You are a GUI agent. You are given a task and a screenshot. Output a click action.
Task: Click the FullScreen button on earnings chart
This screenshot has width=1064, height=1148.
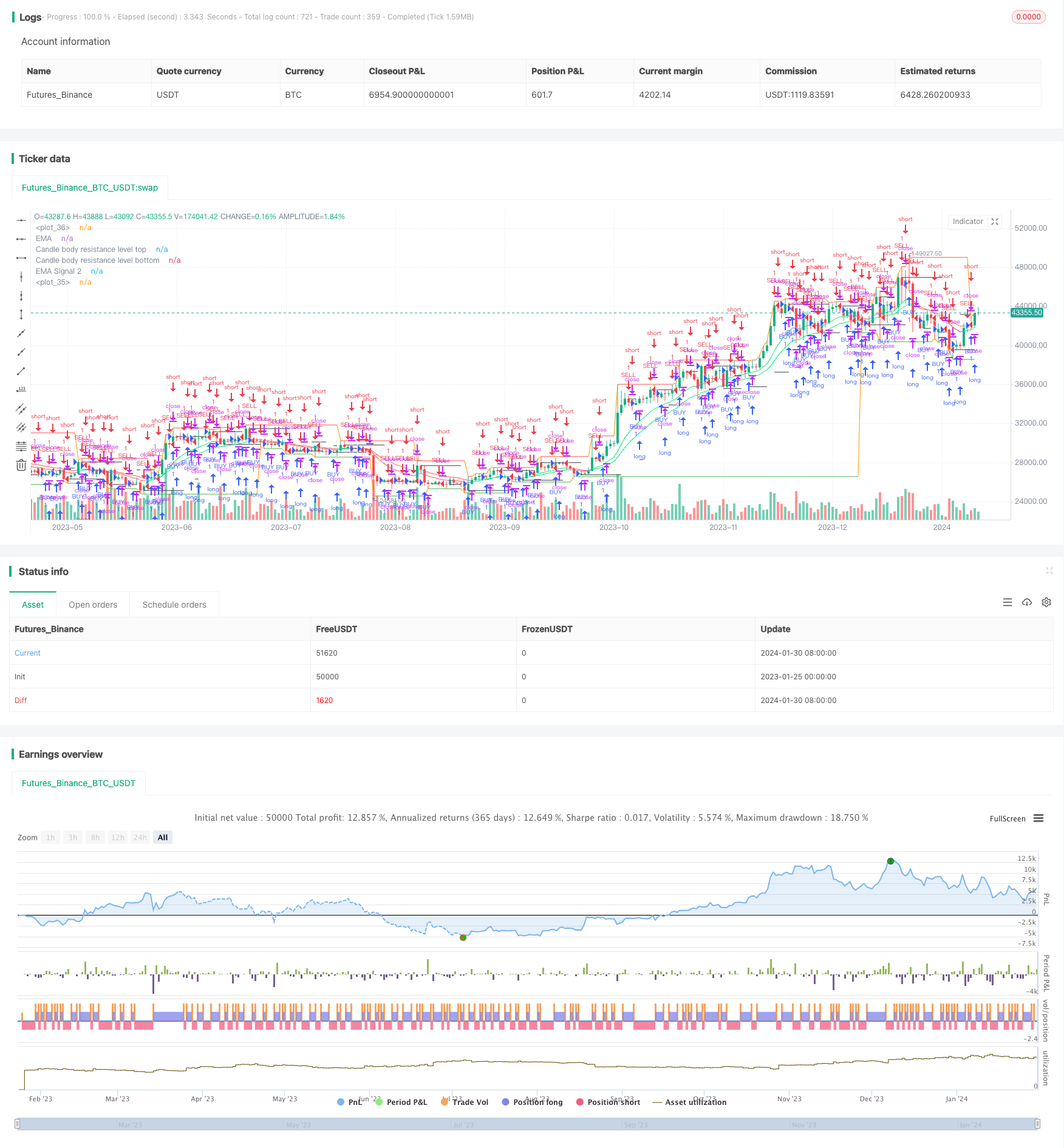click(x=1007, y=818)
